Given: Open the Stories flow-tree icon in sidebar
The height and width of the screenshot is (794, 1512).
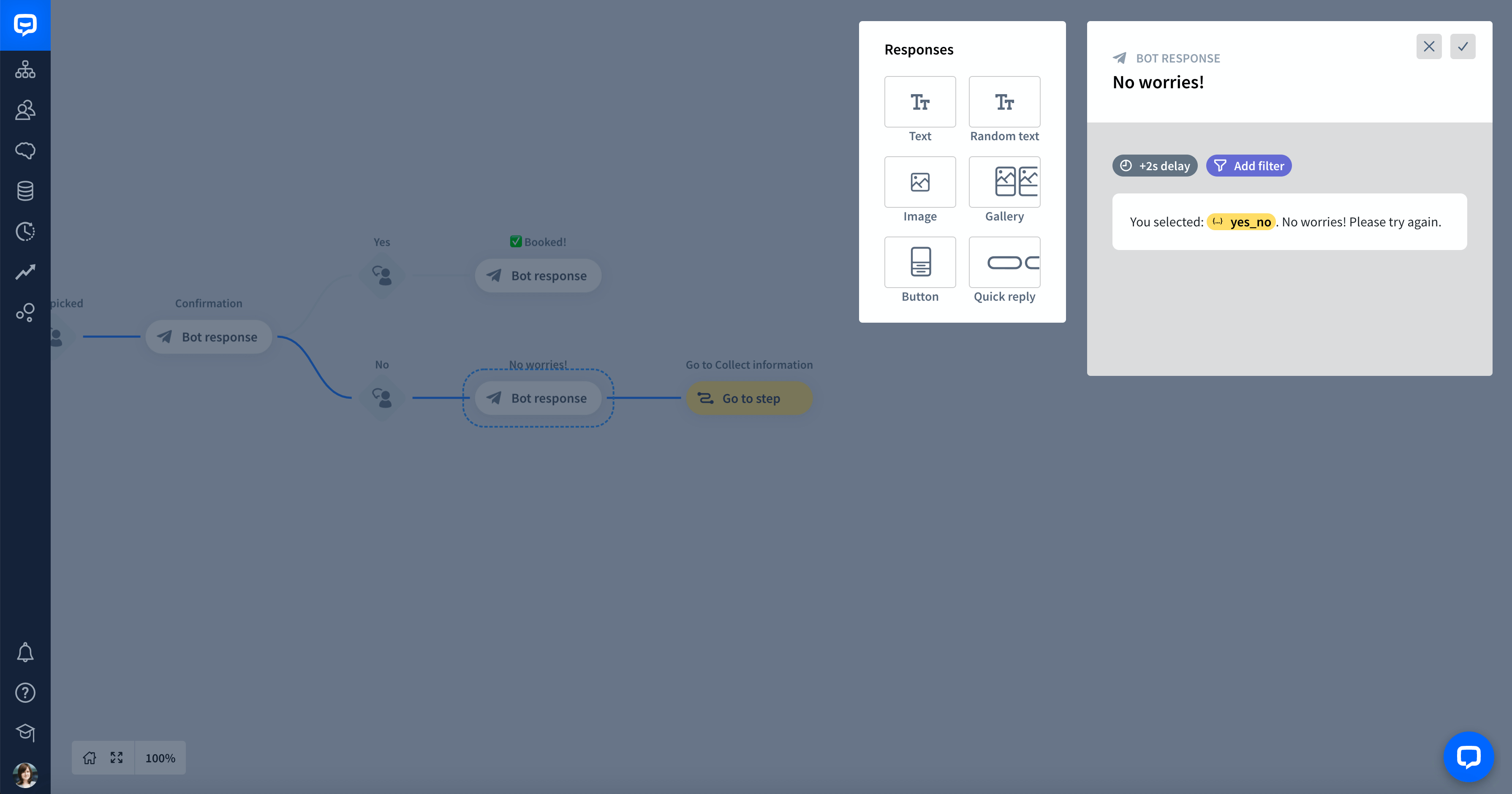Looking at the screenshot, I should 25,69.
